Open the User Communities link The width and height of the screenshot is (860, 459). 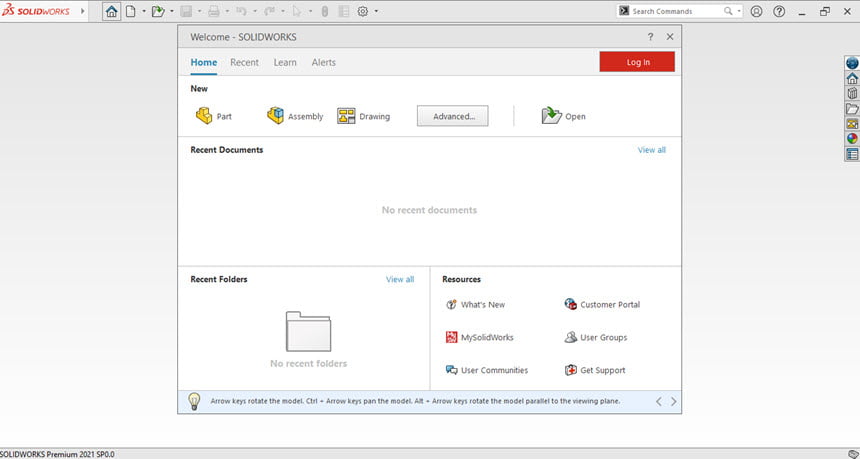tap(487, 370)
